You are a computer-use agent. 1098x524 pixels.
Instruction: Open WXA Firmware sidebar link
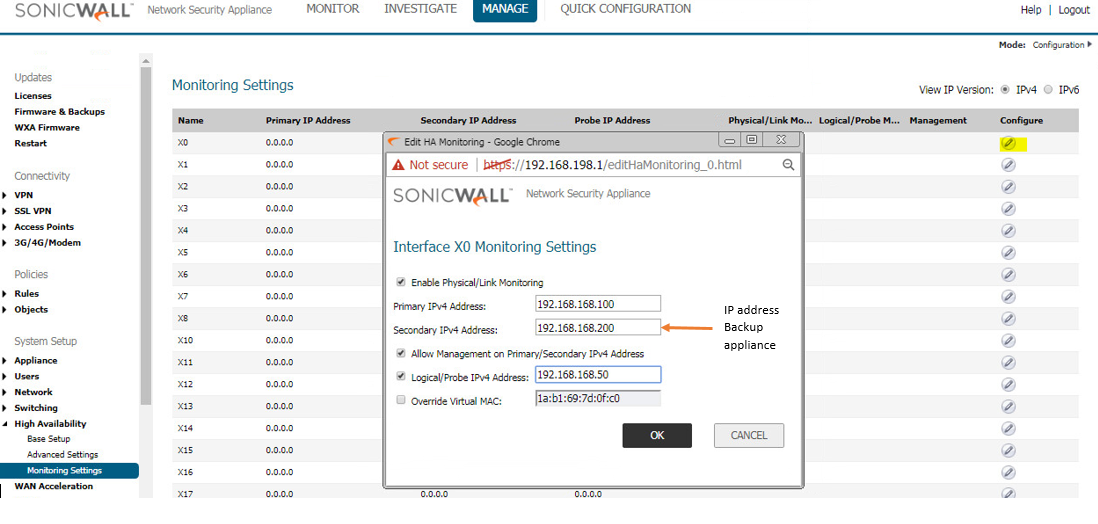pyautogui.click(x=47, y=127)
